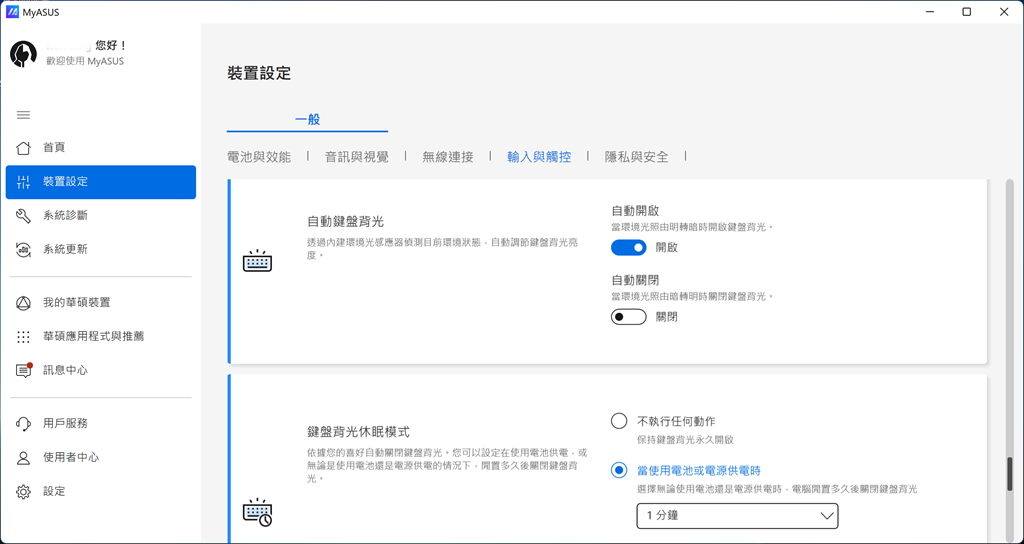Enable the 自動關閉 keyboard backlight toggle
1024x544 pixels.
click(x=629, y=317)
